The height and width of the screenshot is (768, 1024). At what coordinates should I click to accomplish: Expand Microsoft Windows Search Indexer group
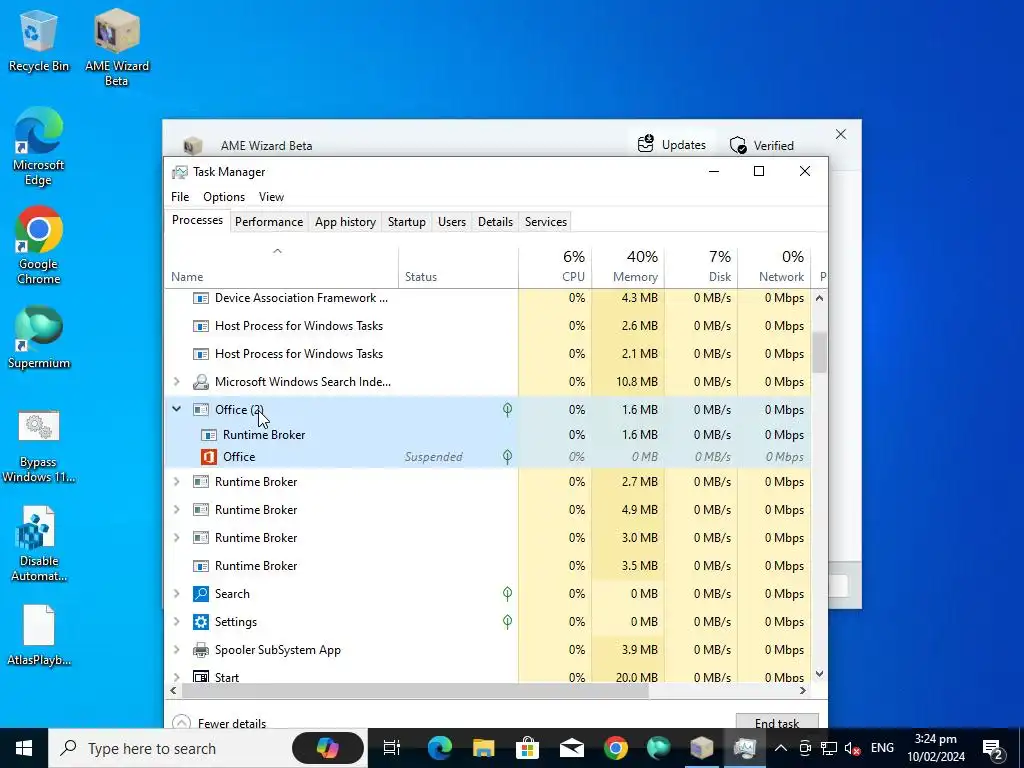(x=176, y=381)
